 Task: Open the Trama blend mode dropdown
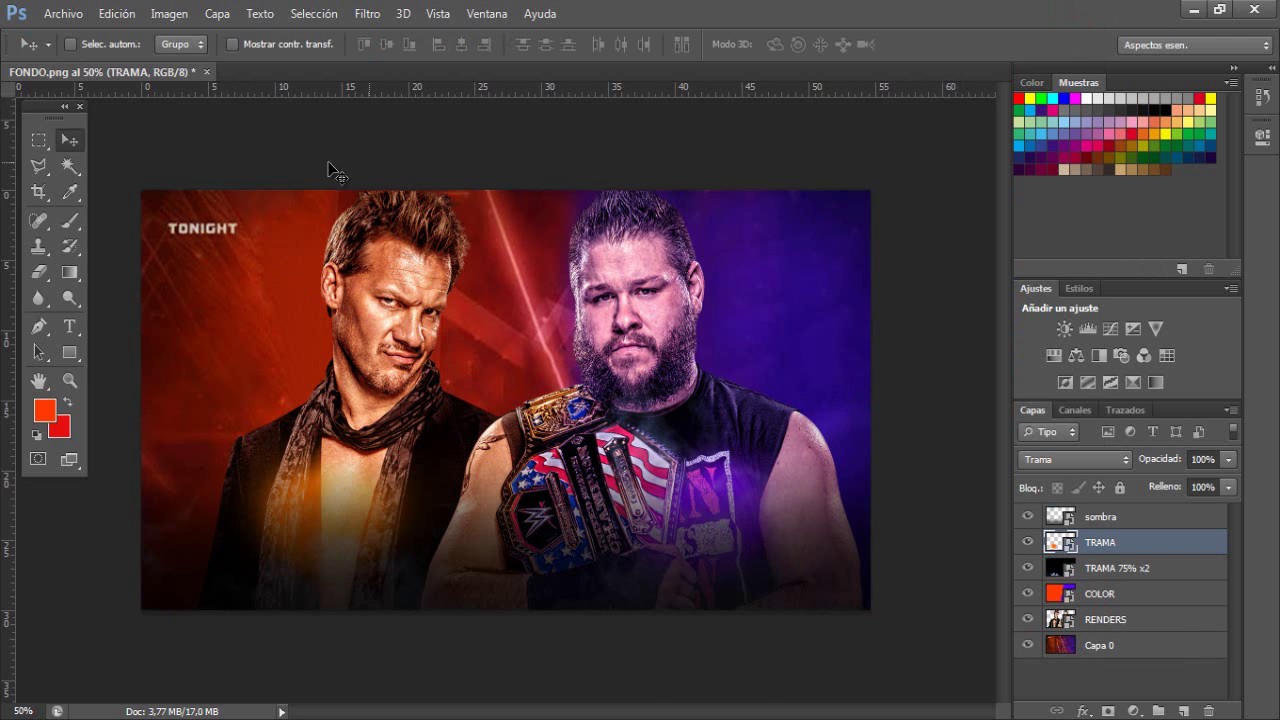[1075, 460]
